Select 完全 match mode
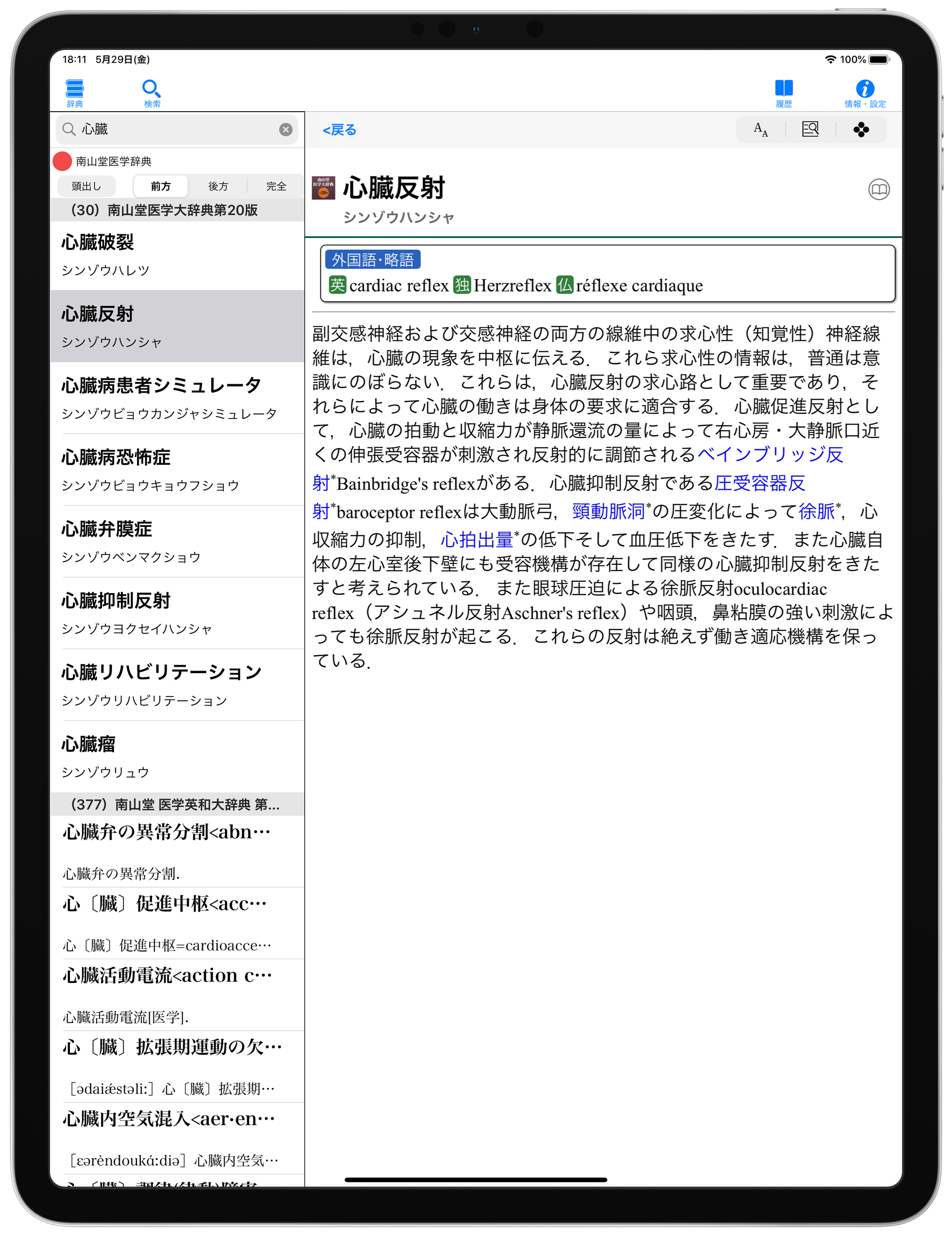 [x=276, y=186]
